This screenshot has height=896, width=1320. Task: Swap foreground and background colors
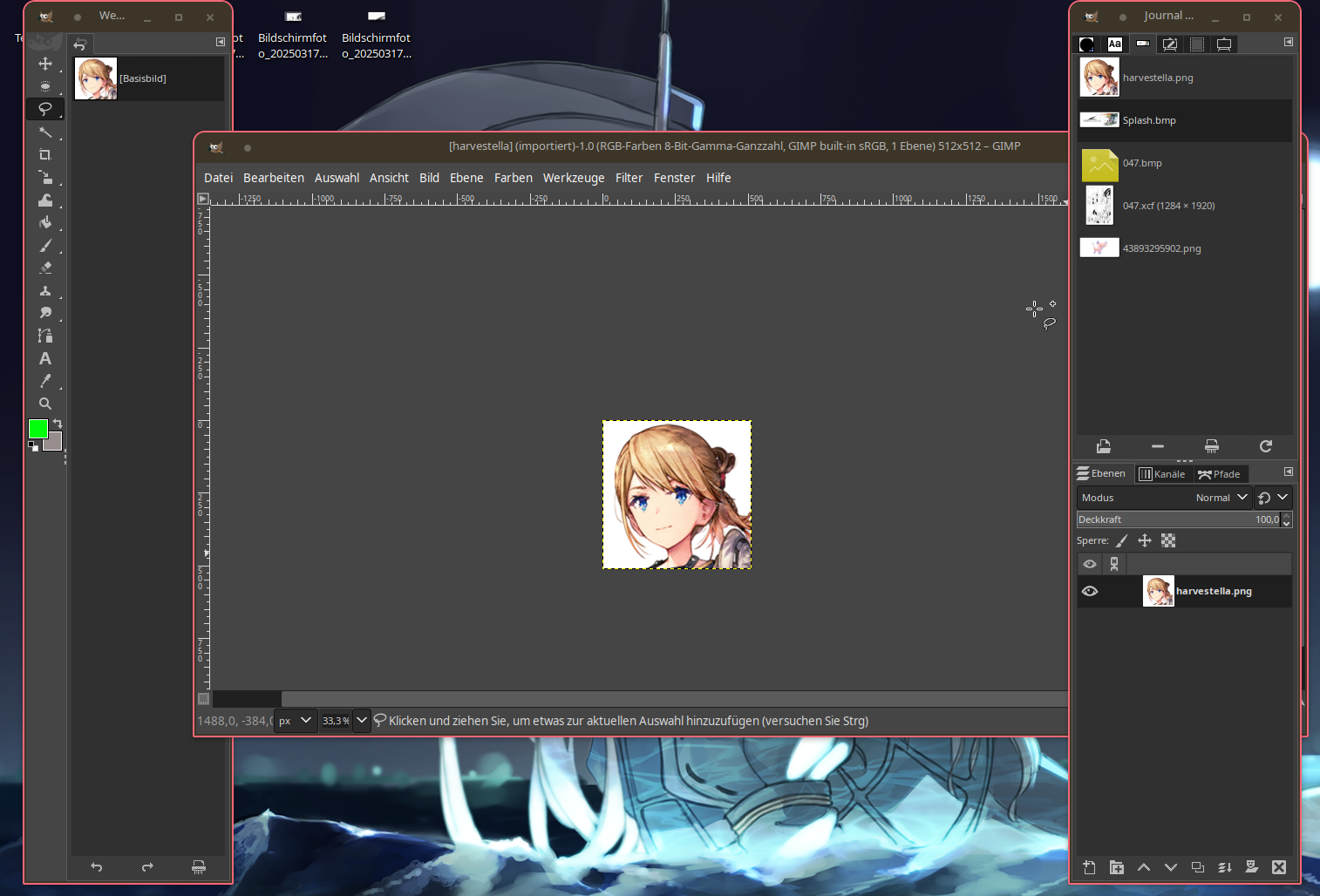point(58,424)
